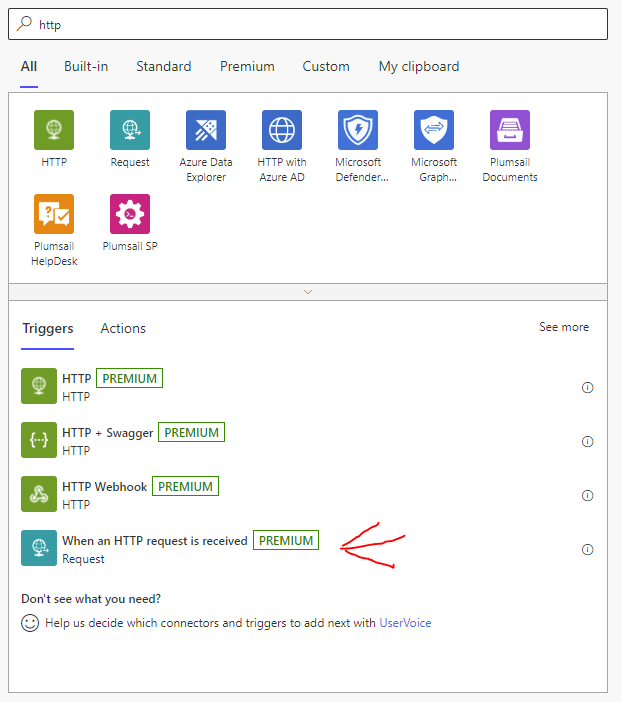The image size is (622, 702).
Task: Click the HTTP Webhook trigger icon
Action: (x=39, y=494)
